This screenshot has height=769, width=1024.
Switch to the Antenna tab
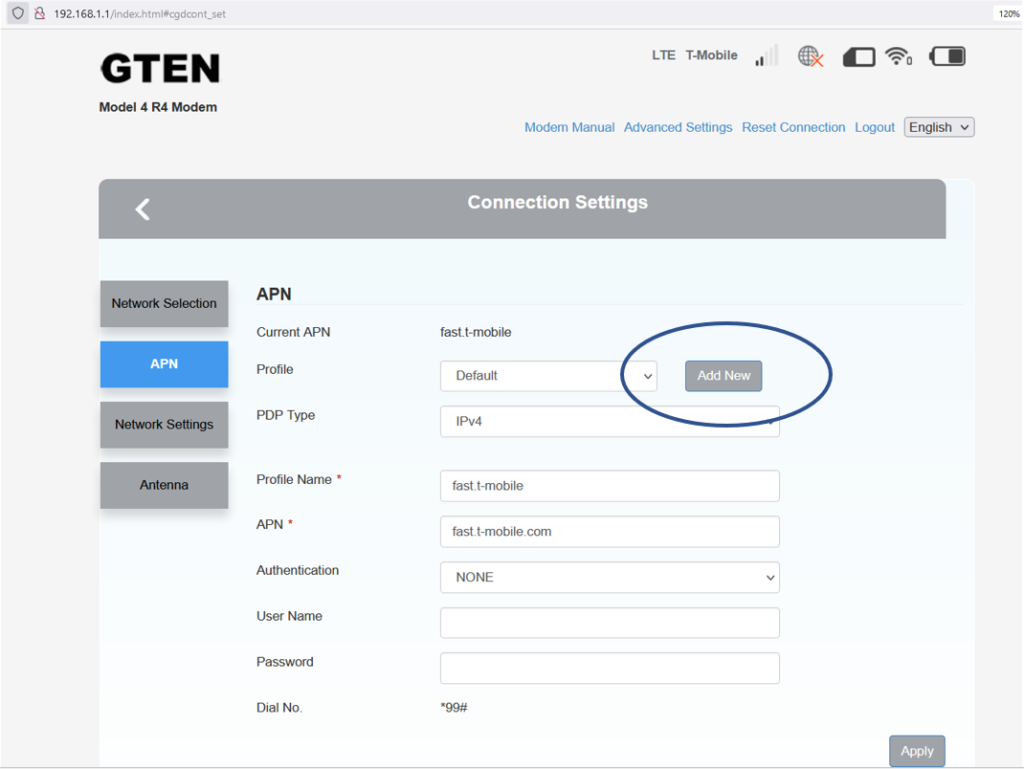164,485
